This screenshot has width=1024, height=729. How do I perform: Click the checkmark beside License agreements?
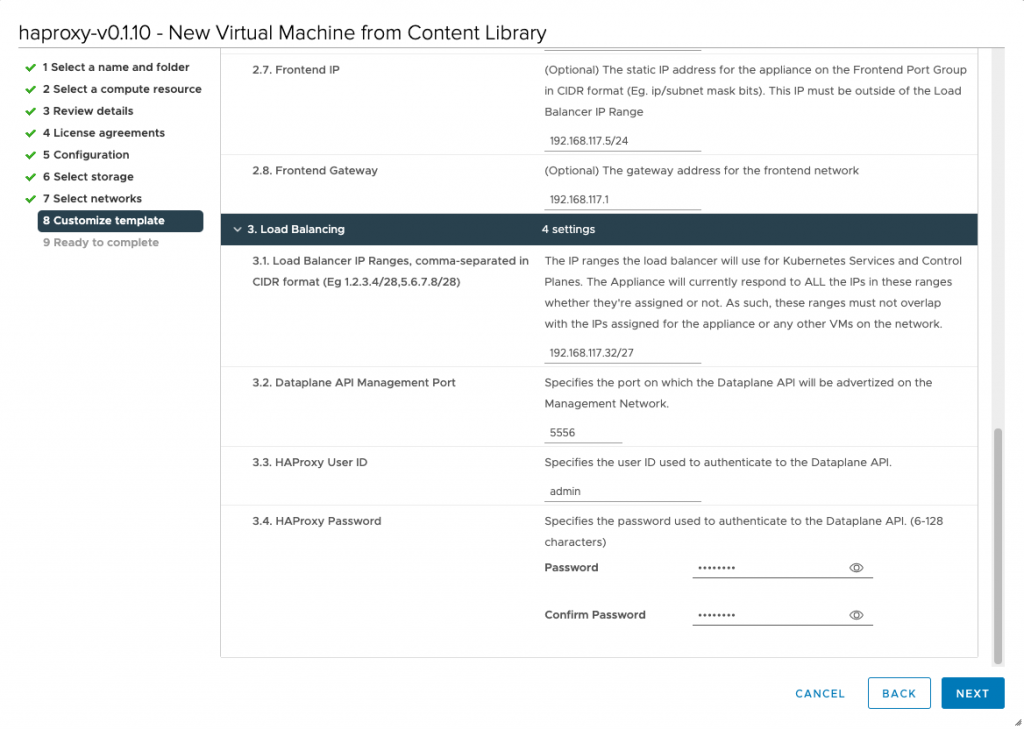30,133
